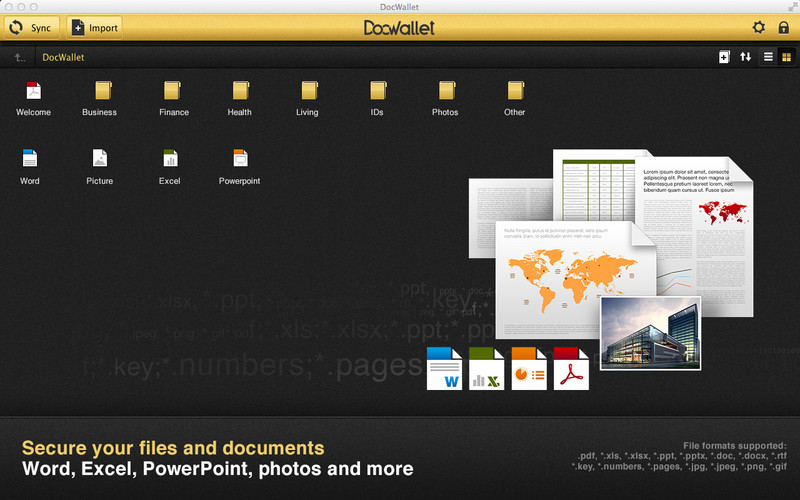Open the settings gear icon
Screen dimensions: 800x500
coord(758,28)
